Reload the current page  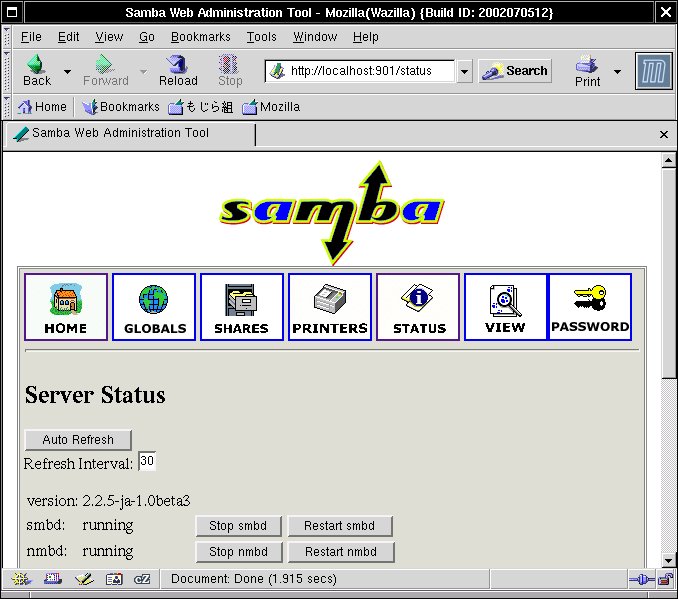click(178, 70)
